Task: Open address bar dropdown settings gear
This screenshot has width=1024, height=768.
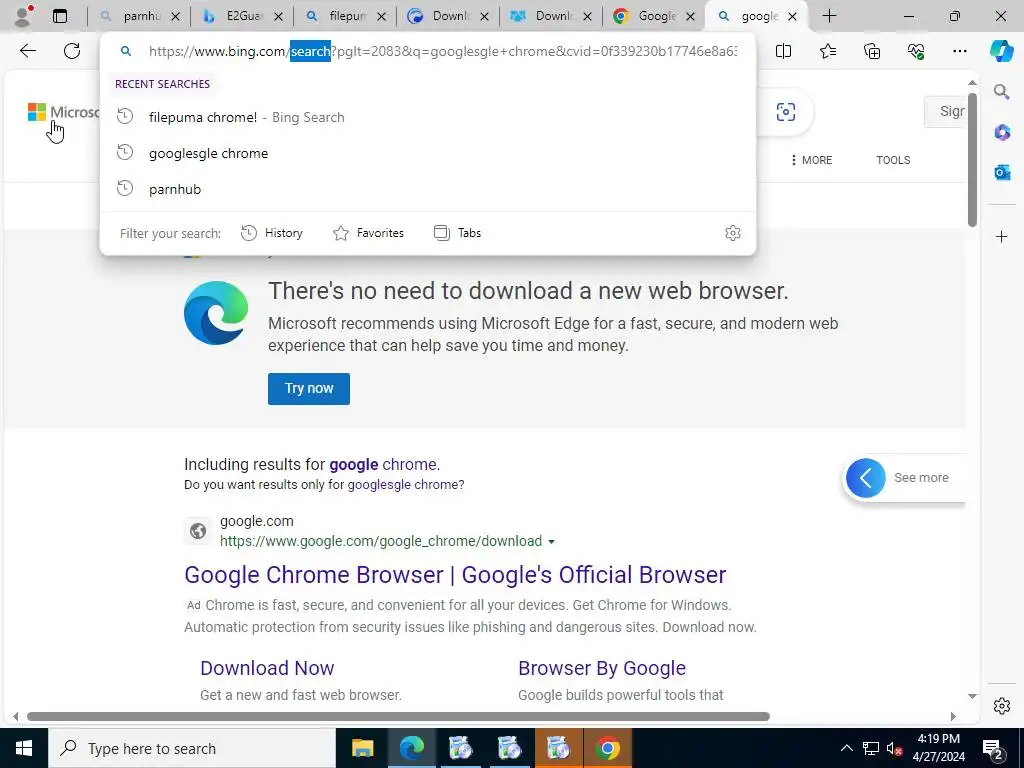Action: 733,233
